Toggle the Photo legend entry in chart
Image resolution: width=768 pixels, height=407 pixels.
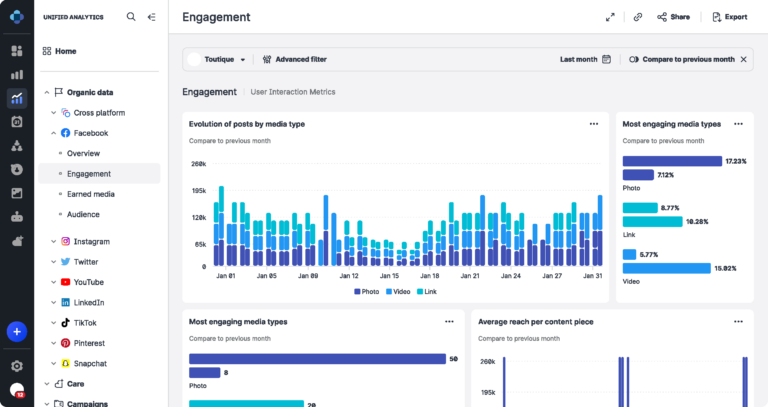[x=367, y=291]
